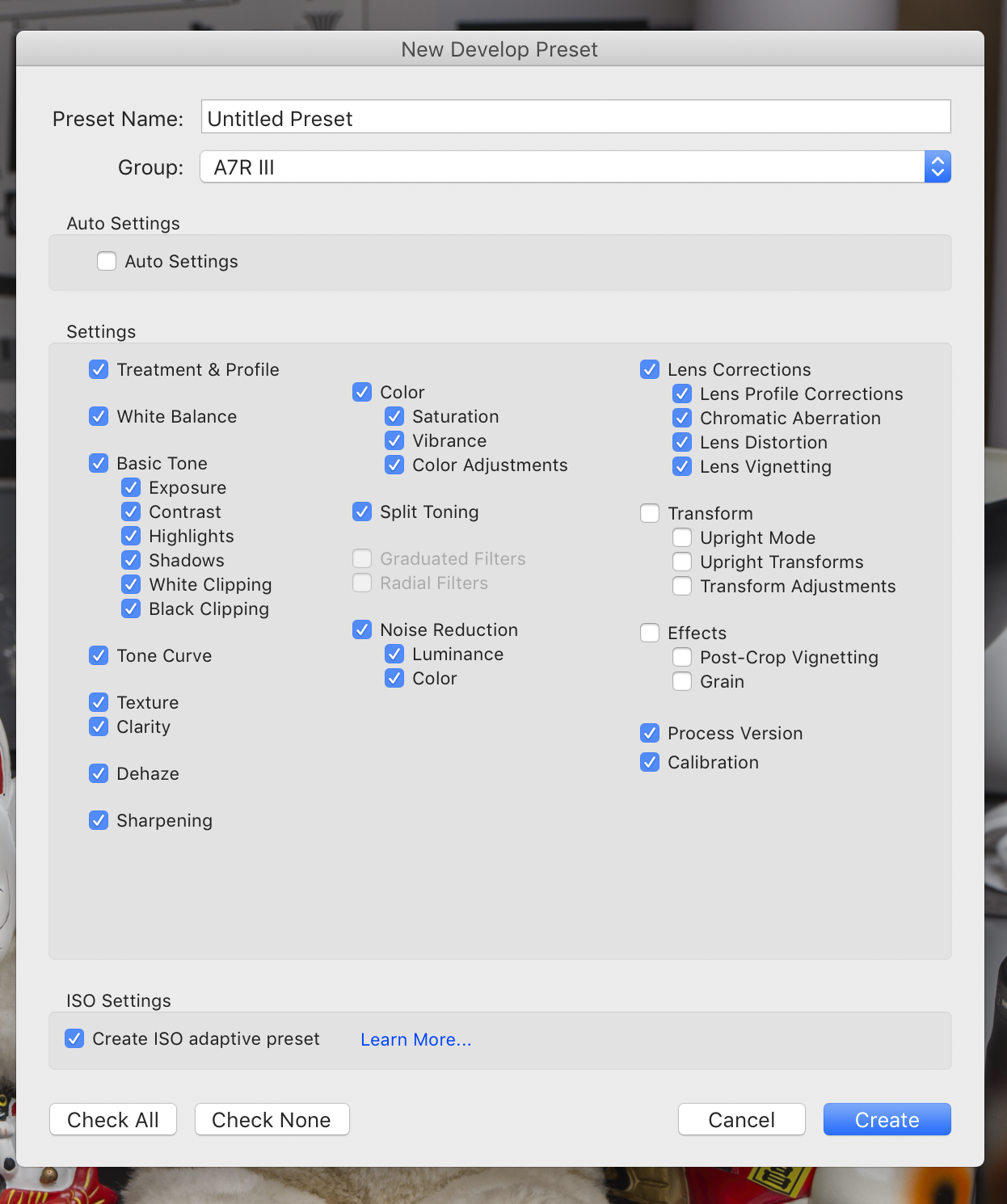Uncheck the White Balance setting
Viewport: 1007px width, 1204px height.
(x=99, y=416)
